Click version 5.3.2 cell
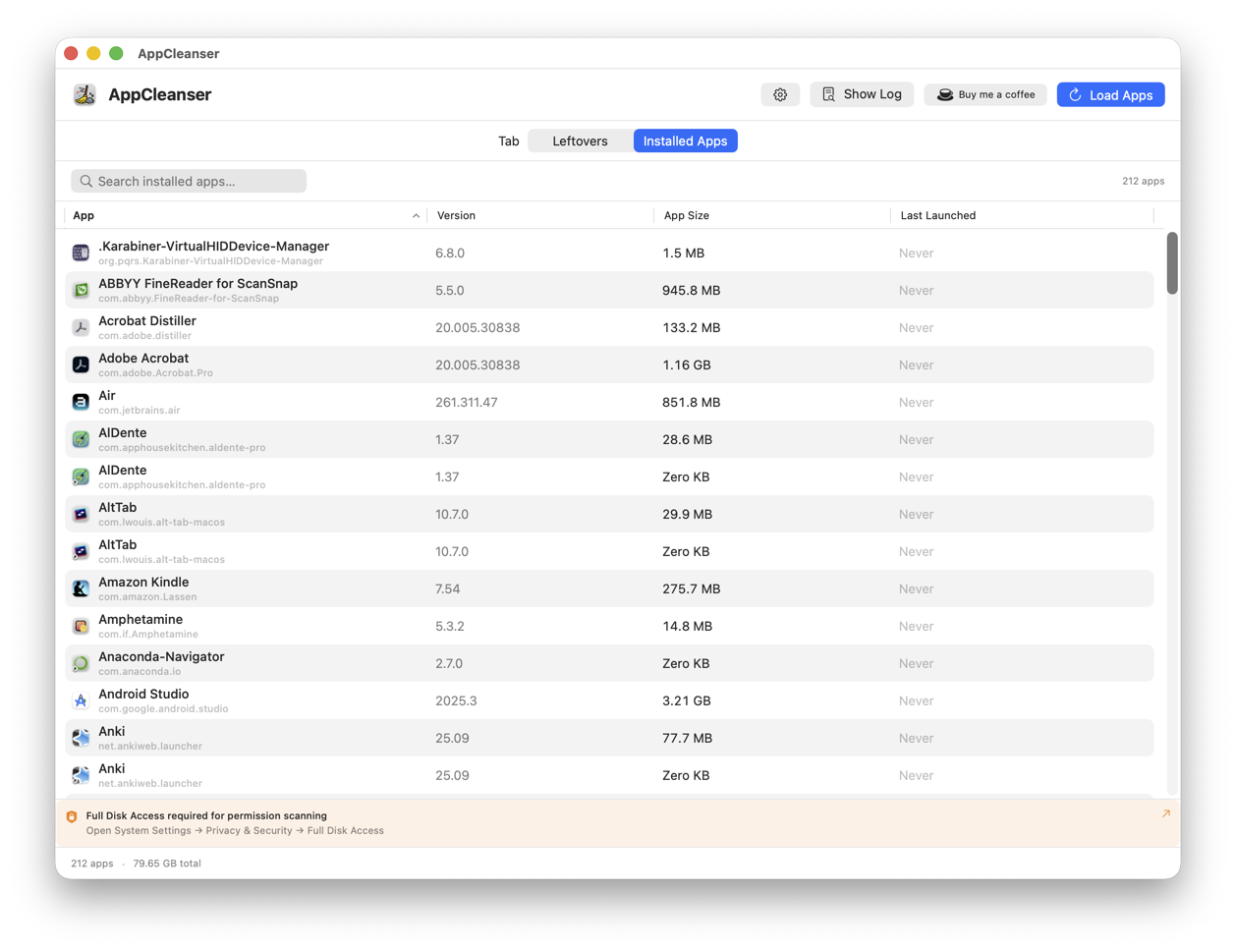This screenshot has width=1236, height=952. pyautogui.click(x=450, y=627)
